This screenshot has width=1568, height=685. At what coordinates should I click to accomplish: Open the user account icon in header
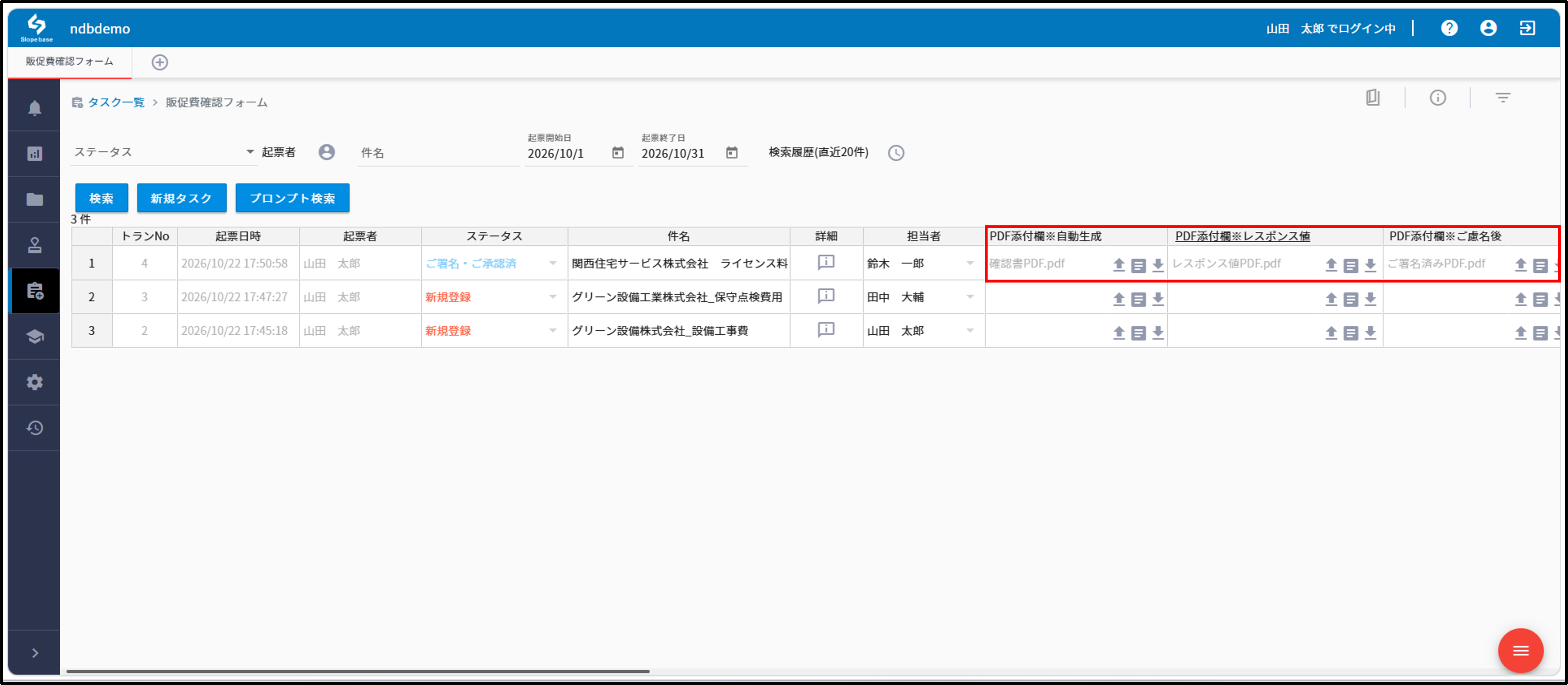[x=1488, y=28]
